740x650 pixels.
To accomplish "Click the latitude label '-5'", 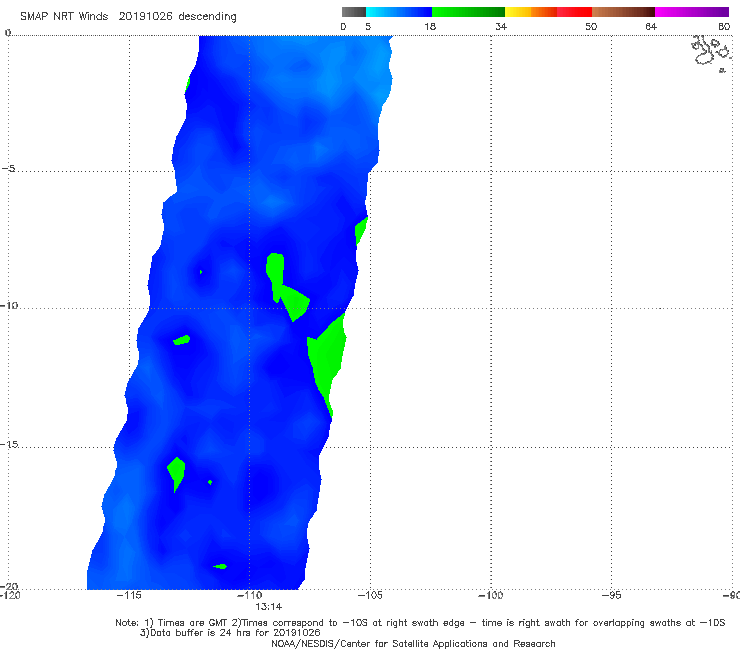I will click(x=9, y=169).
